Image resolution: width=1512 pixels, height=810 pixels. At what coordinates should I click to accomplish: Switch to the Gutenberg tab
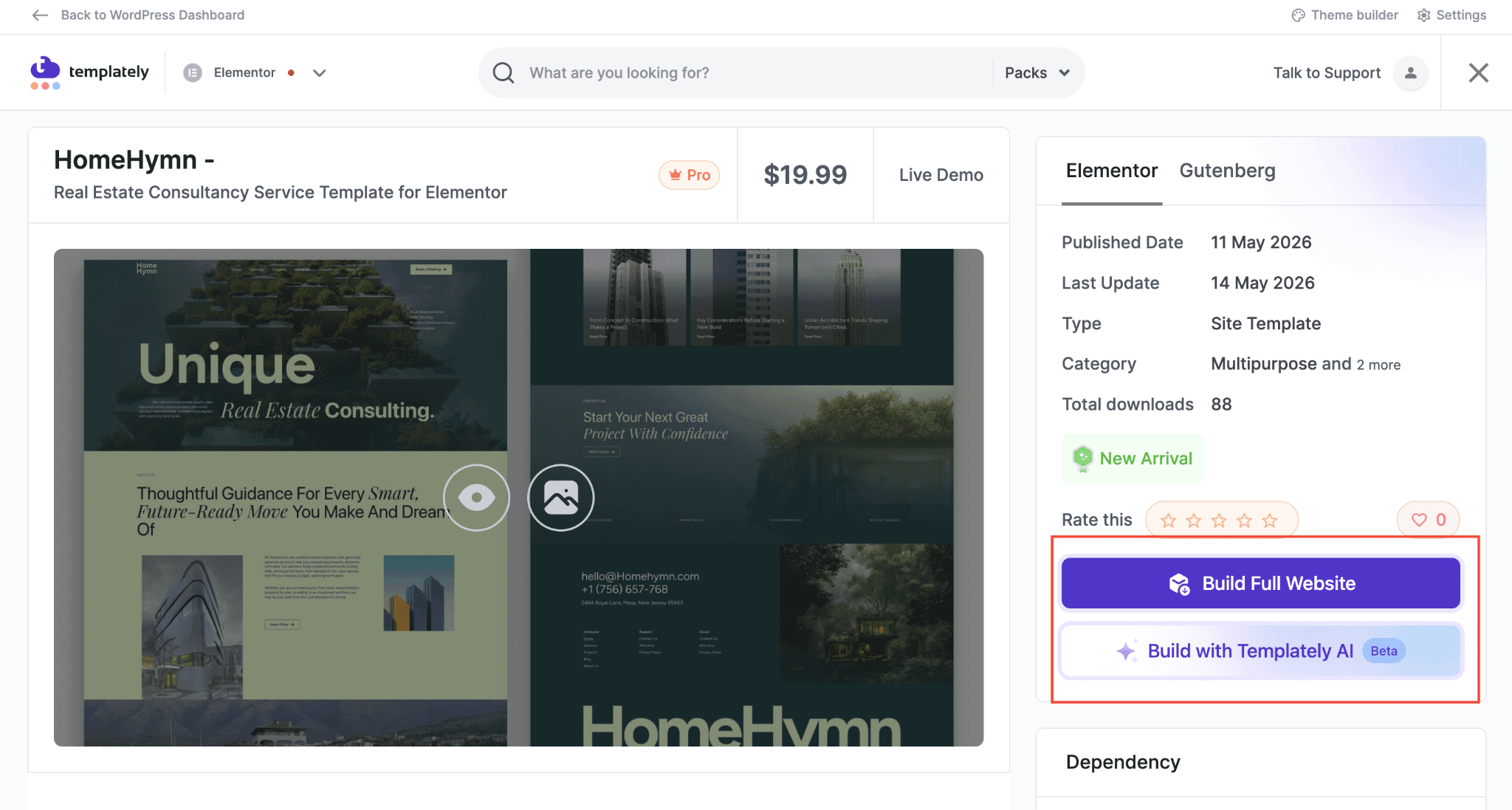pos(1227,171)
